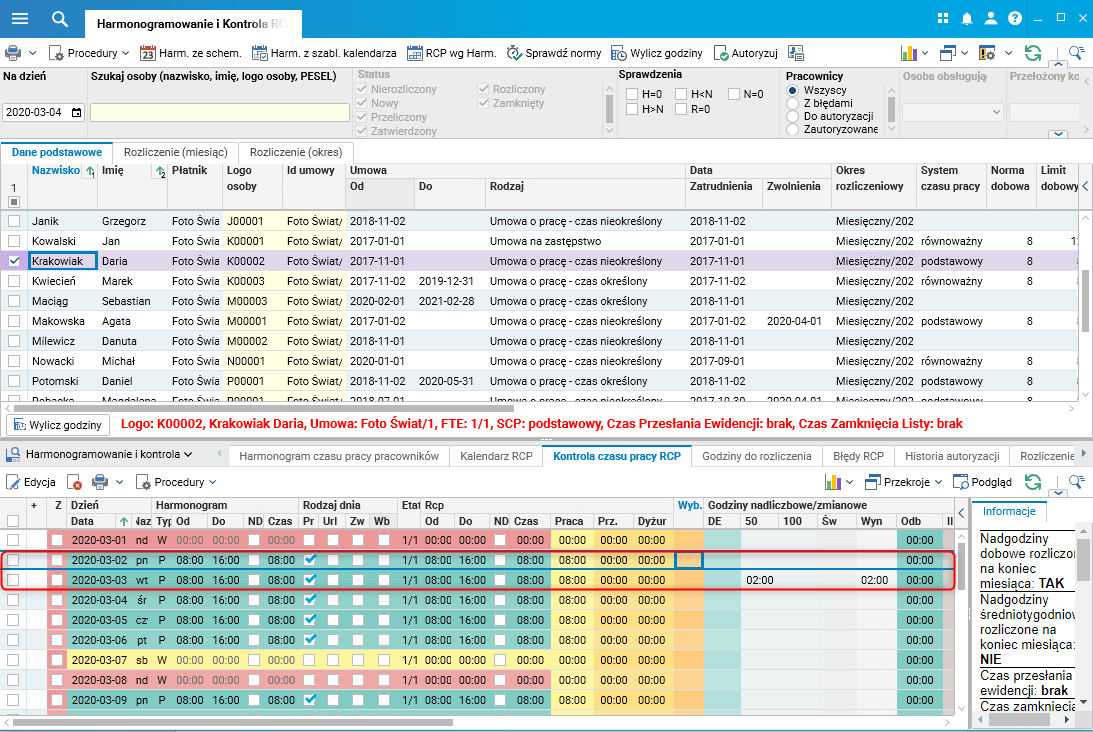Viewport: 1093px width, 732px height.
Task: Open the Rozliczenie (miesiąc) tab
Action: tap(178, 152)
